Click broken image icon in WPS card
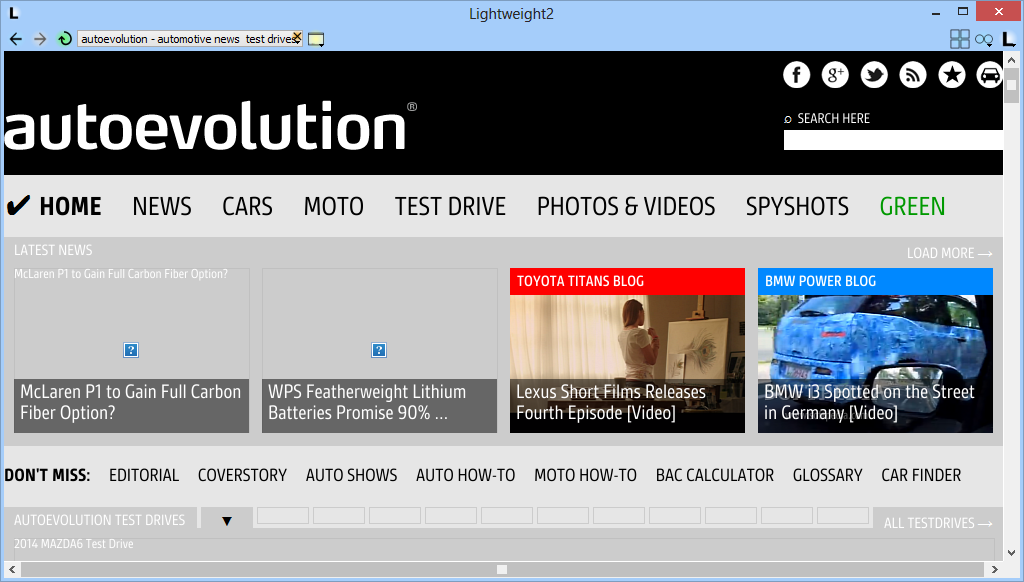 click(379, 350)
